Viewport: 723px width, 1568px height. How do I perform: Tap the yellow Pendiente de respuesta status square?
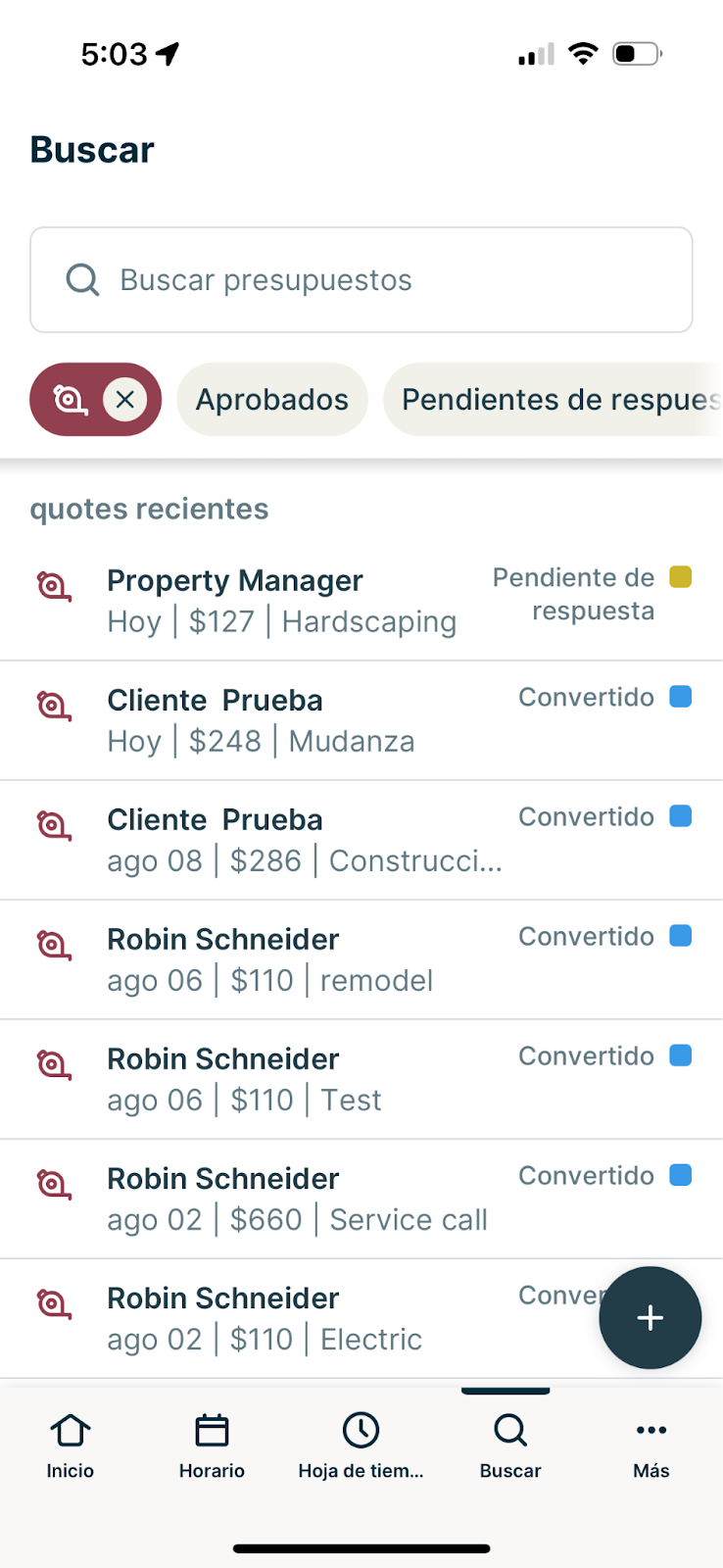tap(681, 577)
